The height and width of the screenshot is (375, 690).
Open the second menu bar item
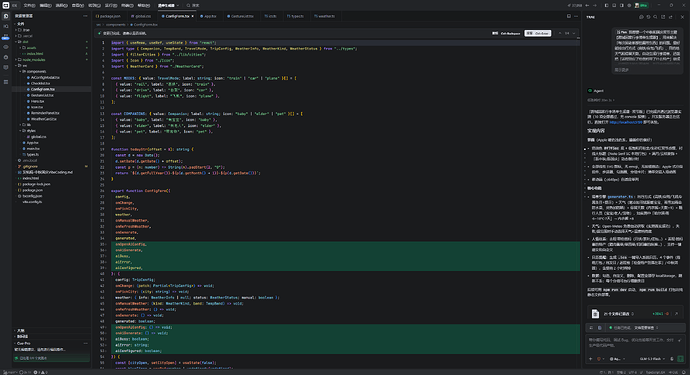45,5
